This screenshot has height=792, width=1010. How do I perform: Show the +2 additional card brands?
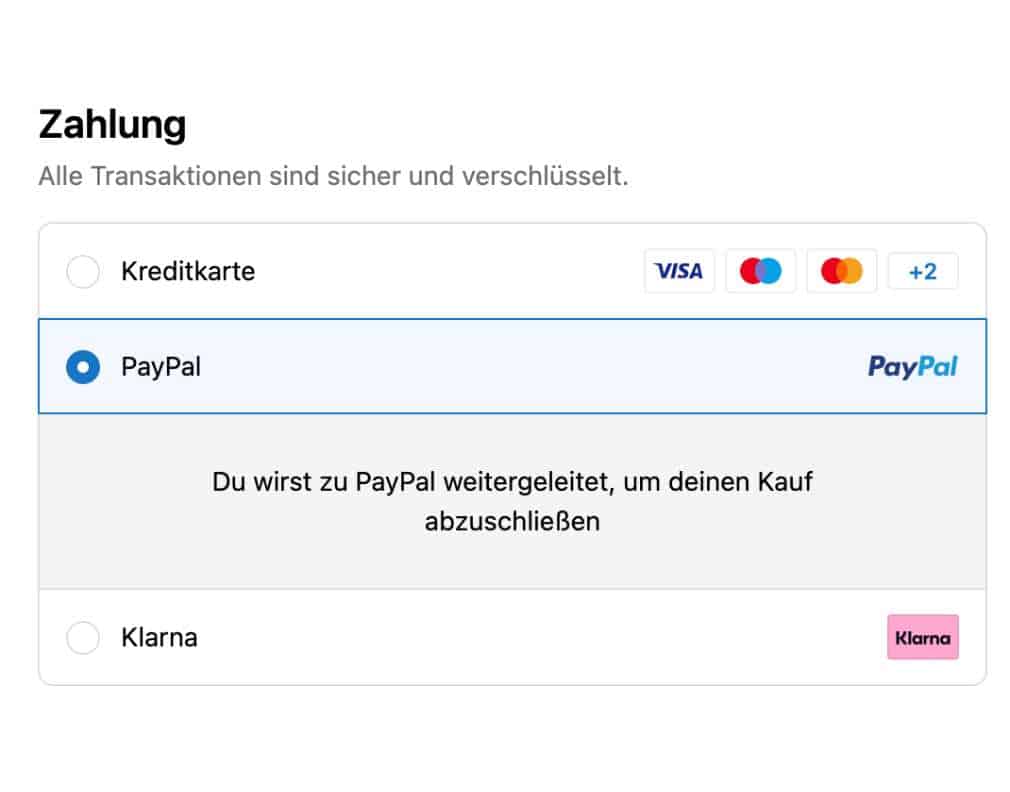click(x=922, y=271)
